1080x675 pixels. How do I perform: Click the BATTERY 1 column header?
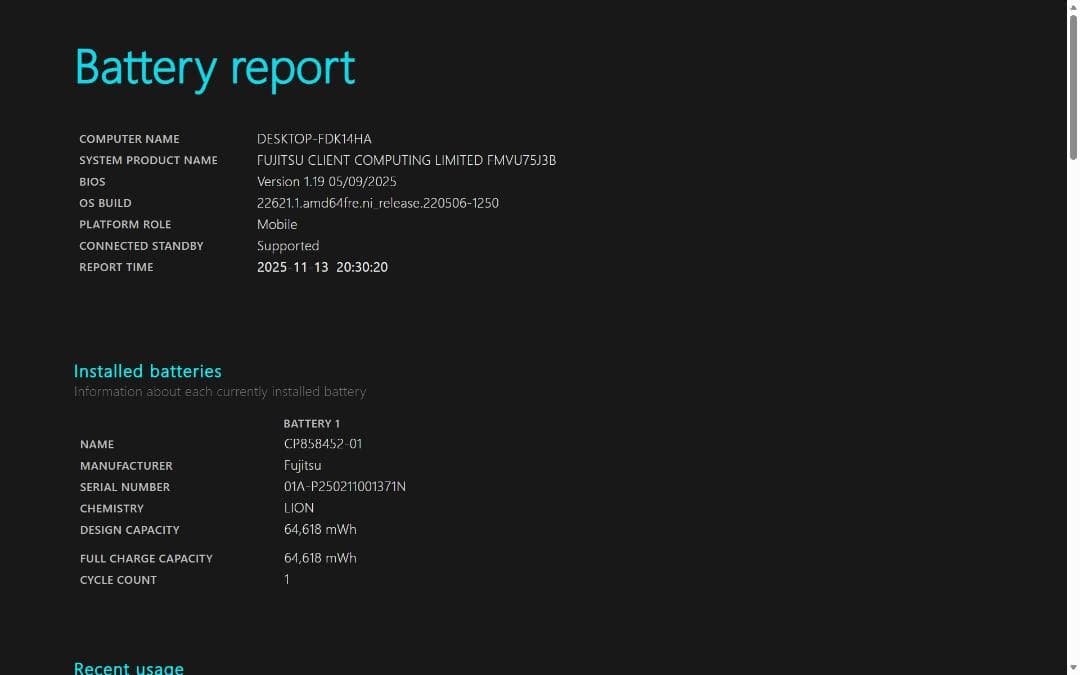point(311,423)
